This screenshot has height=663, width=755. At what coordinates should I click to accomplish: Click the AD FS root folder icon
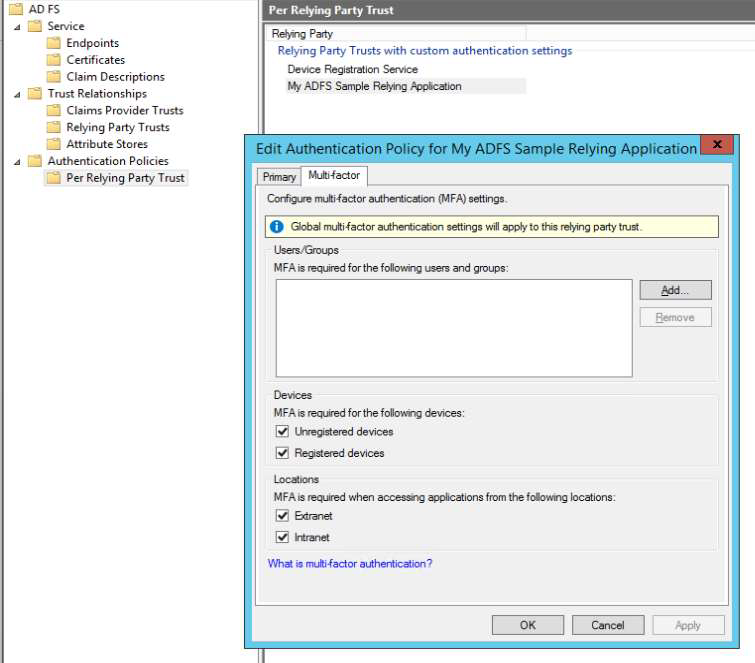(16, 9)
